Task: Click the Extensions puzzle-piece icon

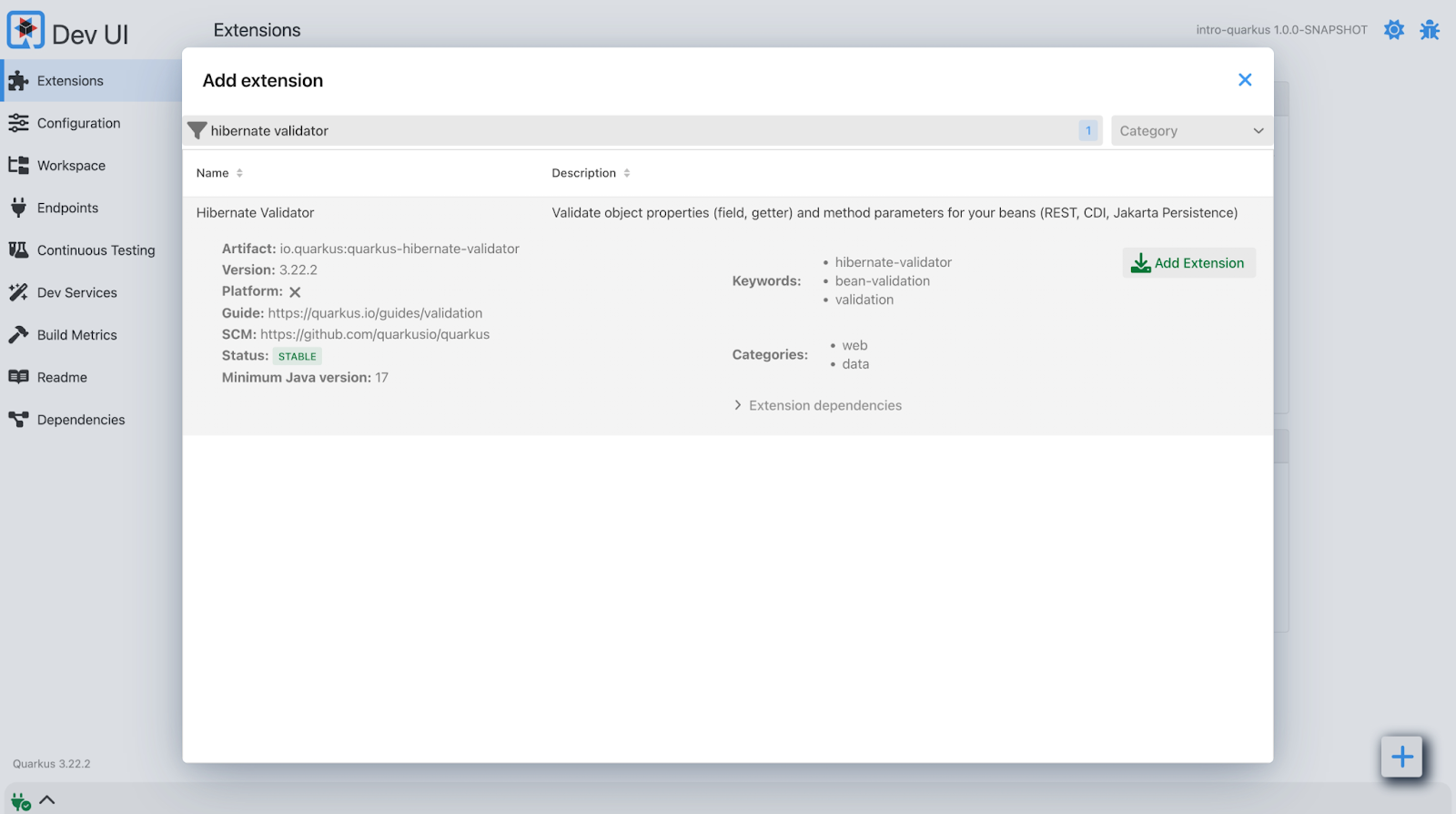Action: click(x=18, y=81)
